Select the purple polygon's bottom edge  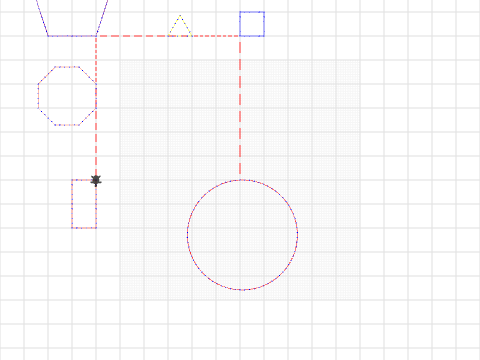[x=72, y=36]
